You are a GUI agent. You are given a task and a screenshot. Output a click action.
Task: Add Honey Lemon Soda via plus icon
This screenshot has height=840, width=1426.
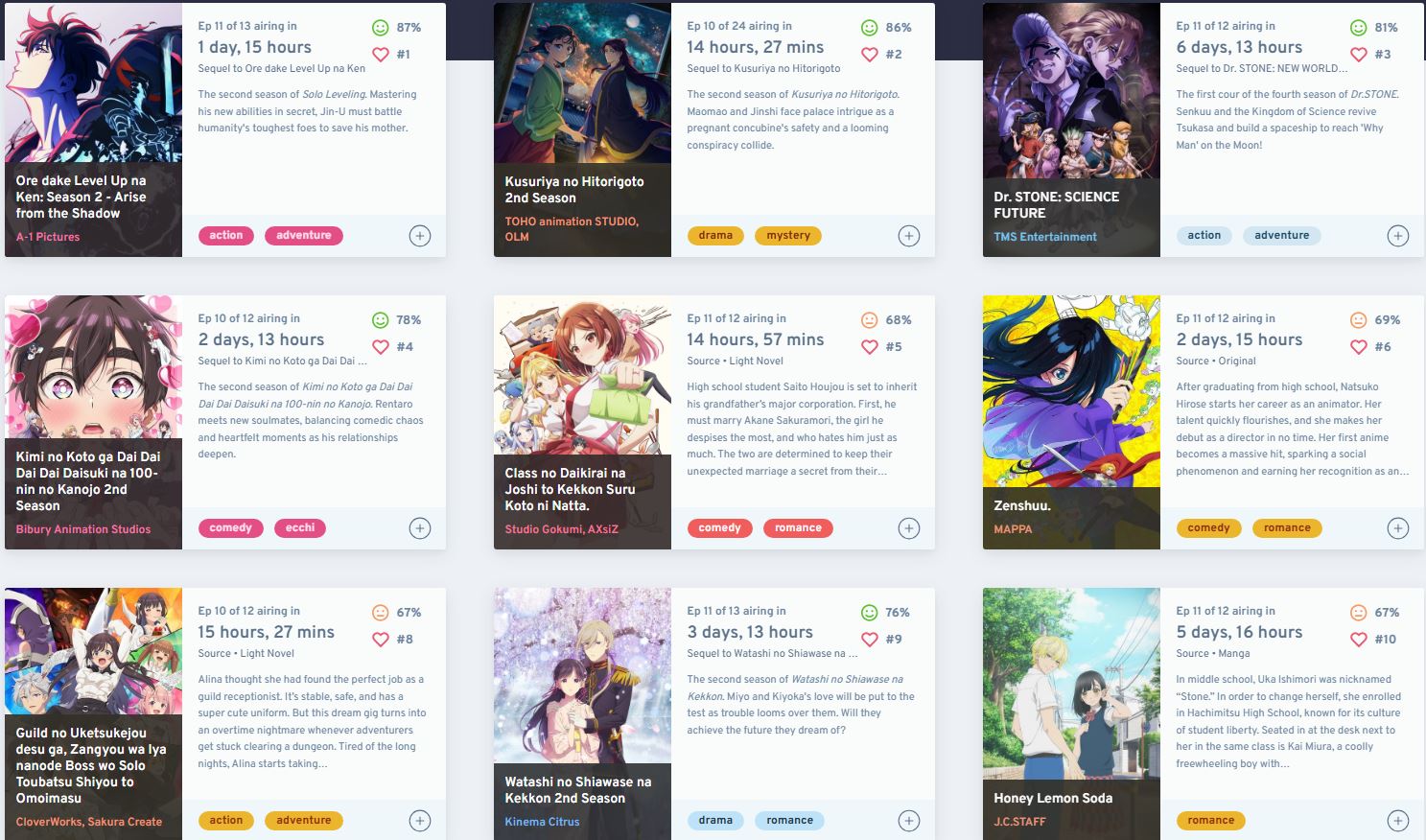(x=1398, y=821)
